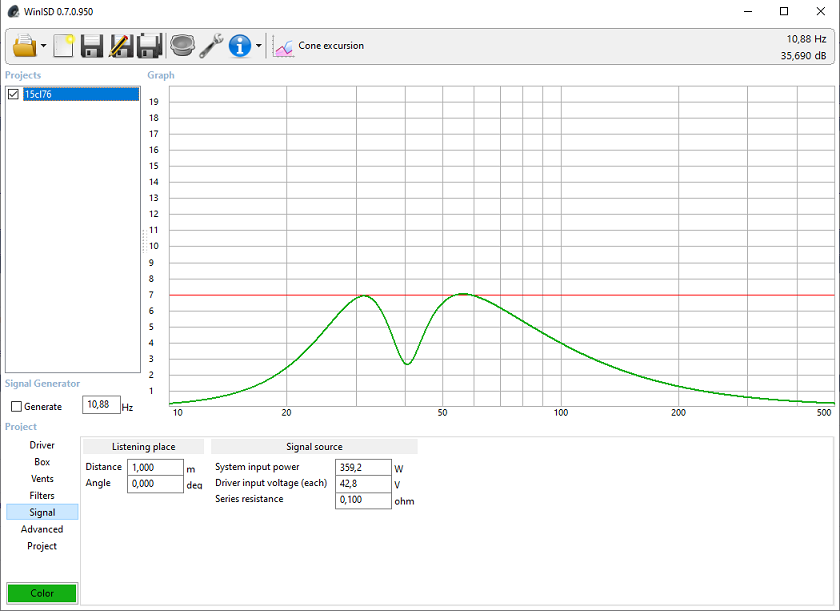Click the System input power field
Image resolution: width=840 pixels, height=611 pixels.
click(363, 467)
